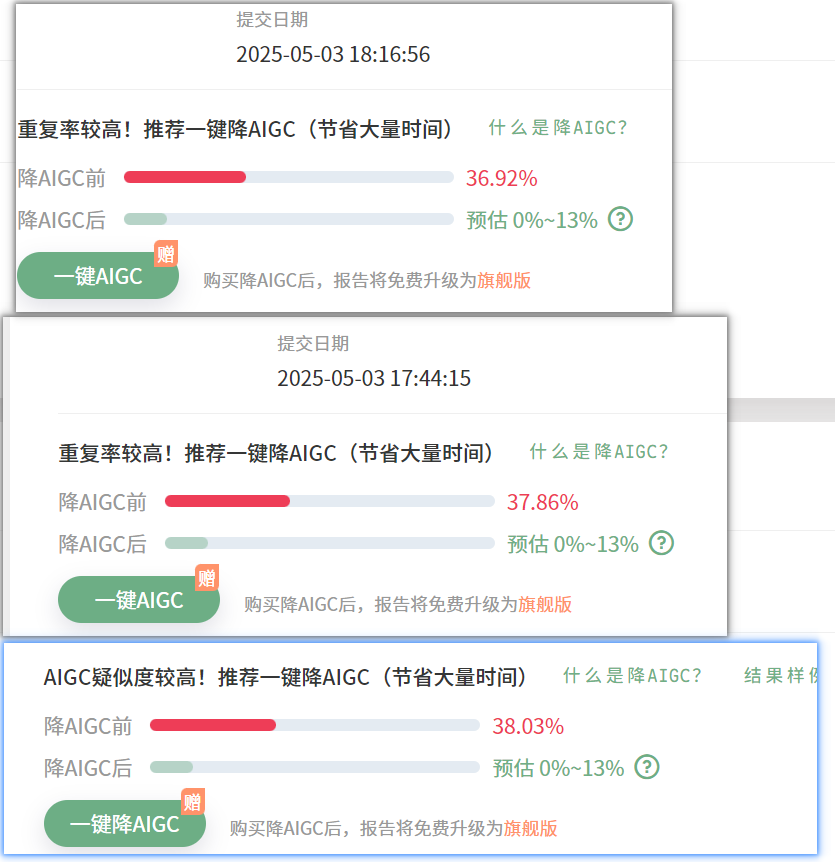Click 旗舰版 link in bottom card
The width and height of the screenshot is (835, 862).
click(x=530, y=828)
